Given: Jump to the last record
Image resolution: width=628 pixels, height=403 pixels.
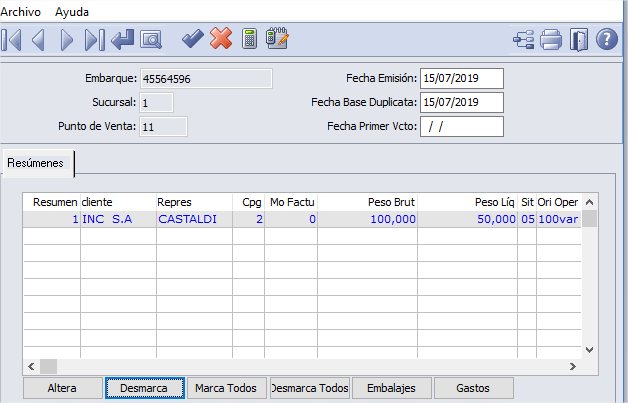Looking at the screenshot, I should pos(95,40).
